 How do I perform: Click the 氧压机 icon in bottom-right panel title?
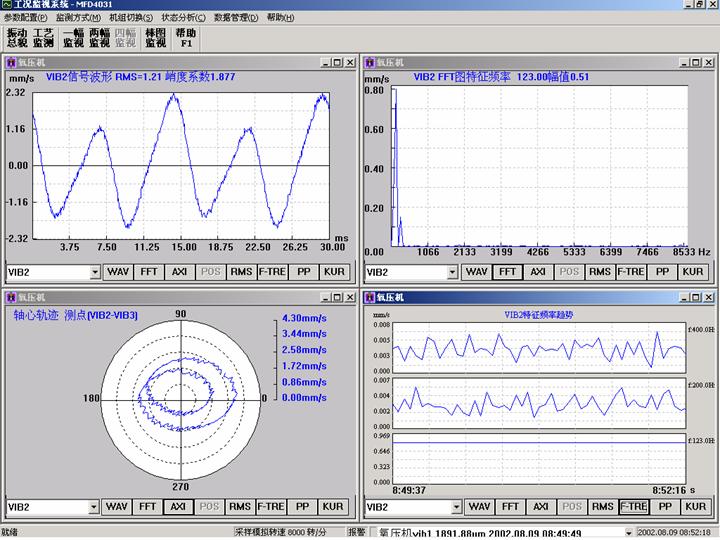click(369, 297)
